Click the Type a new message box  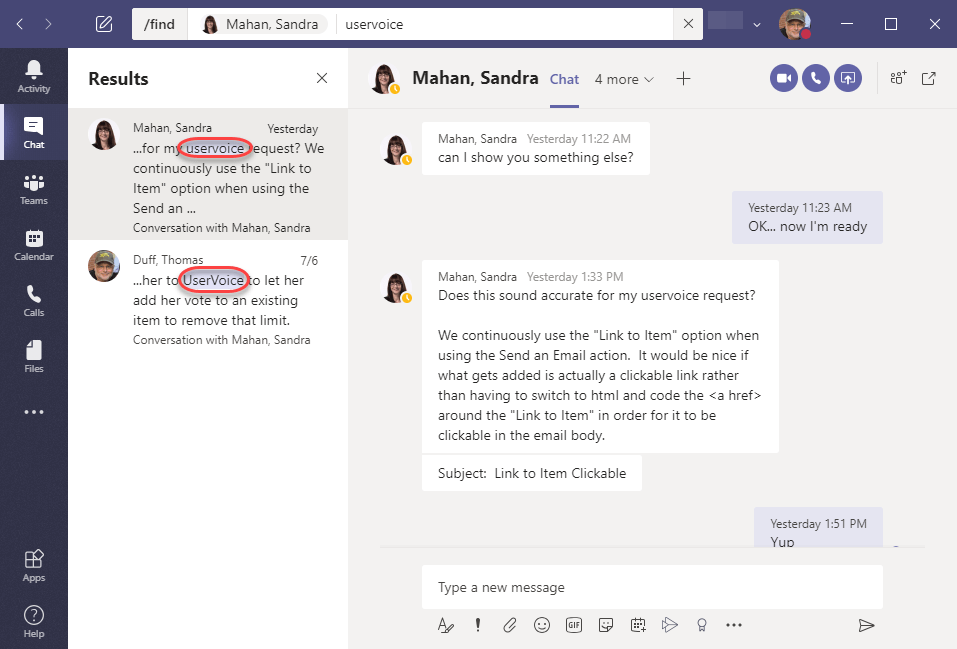coord(651,587)
